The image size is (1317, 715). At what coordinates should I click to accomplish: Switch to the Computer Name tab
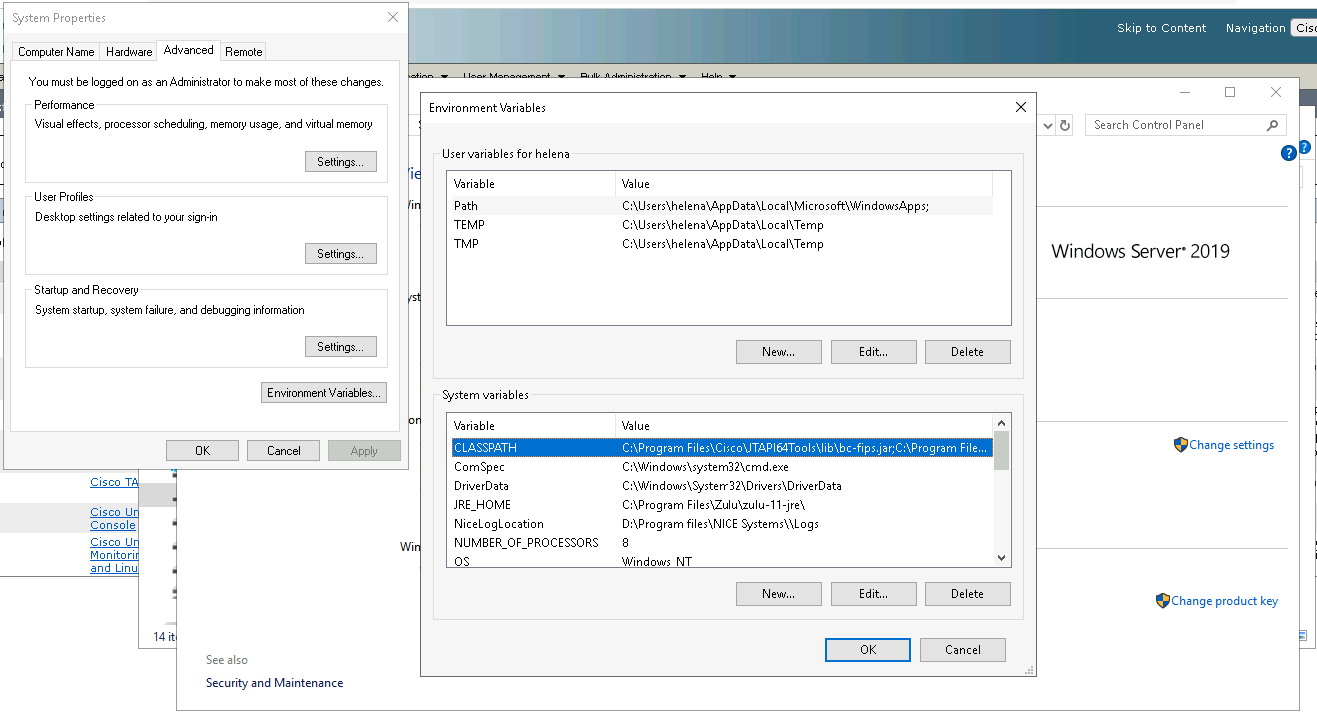(x=56, y=52)
